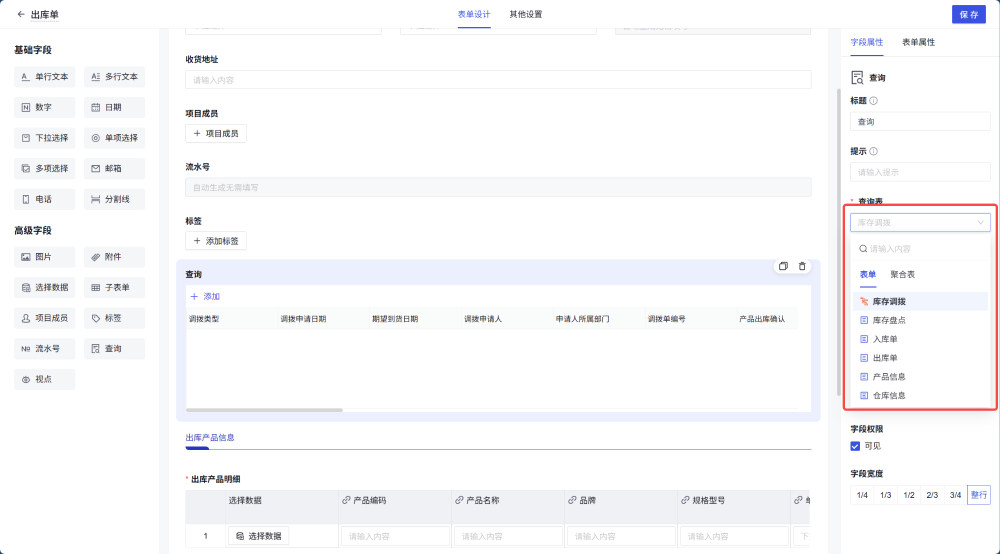Set field width to 整行

pos(978,495)
